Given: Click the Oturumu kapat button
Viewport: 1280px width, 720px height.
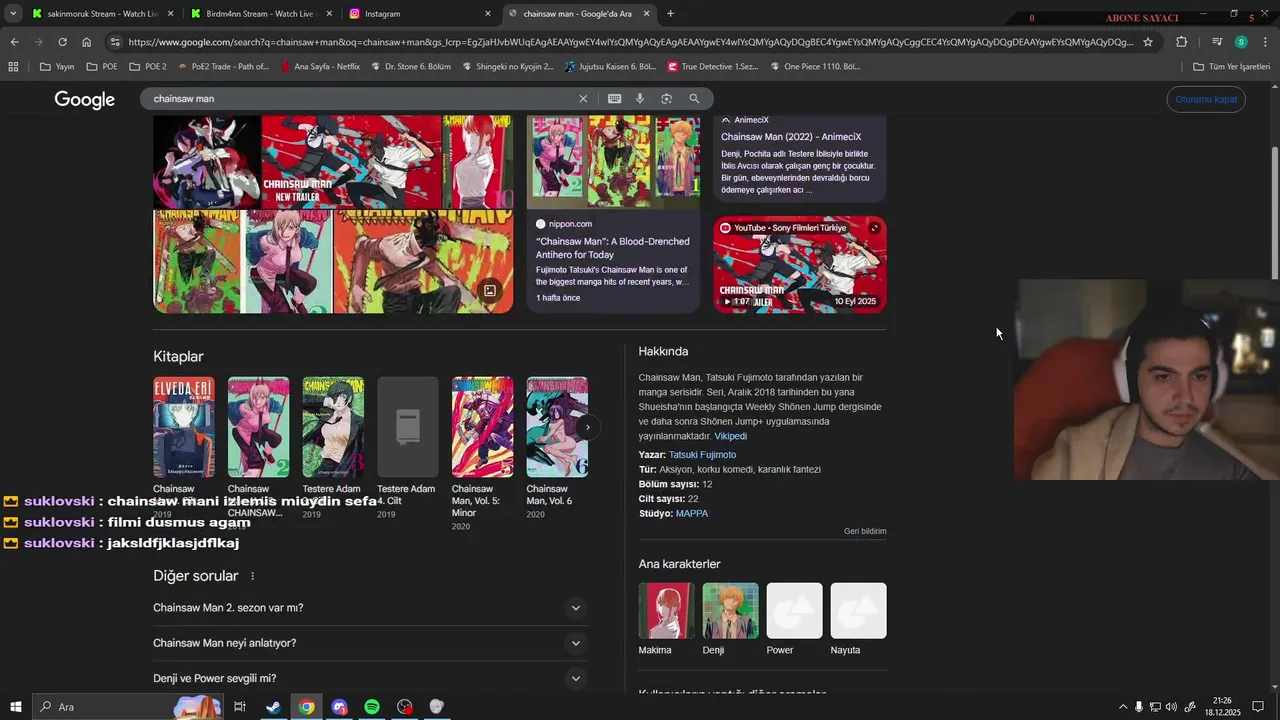Looking at the screenshot, I should pos(1206,99).
